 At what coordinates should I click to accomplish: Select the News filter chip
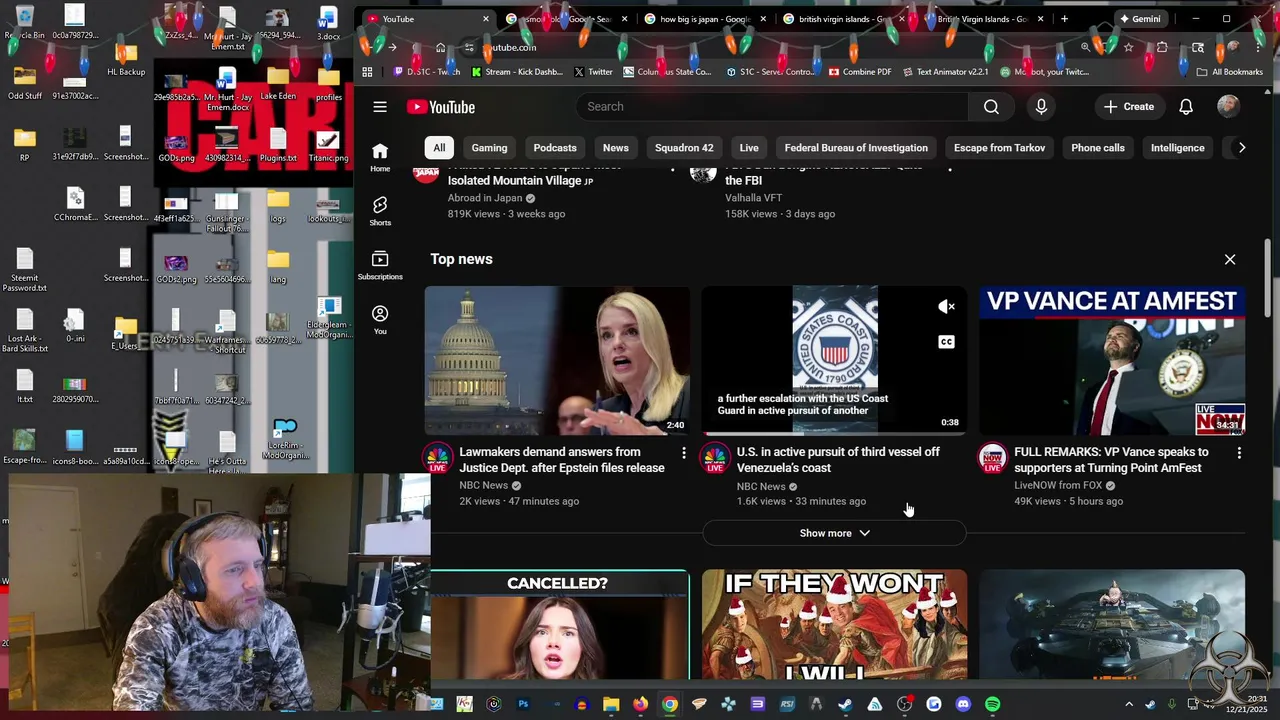tap(616, 148)
